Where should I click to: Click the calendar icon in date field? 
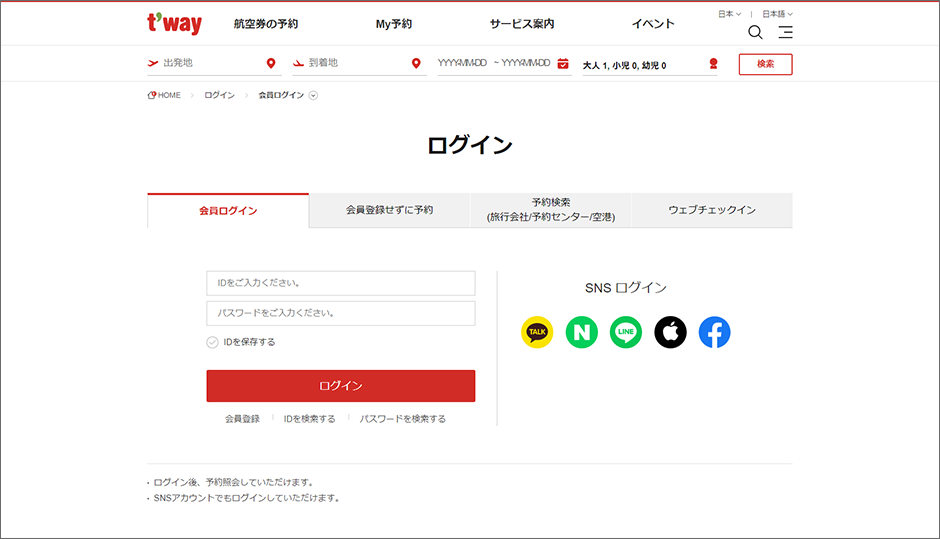tap(563, 64)
